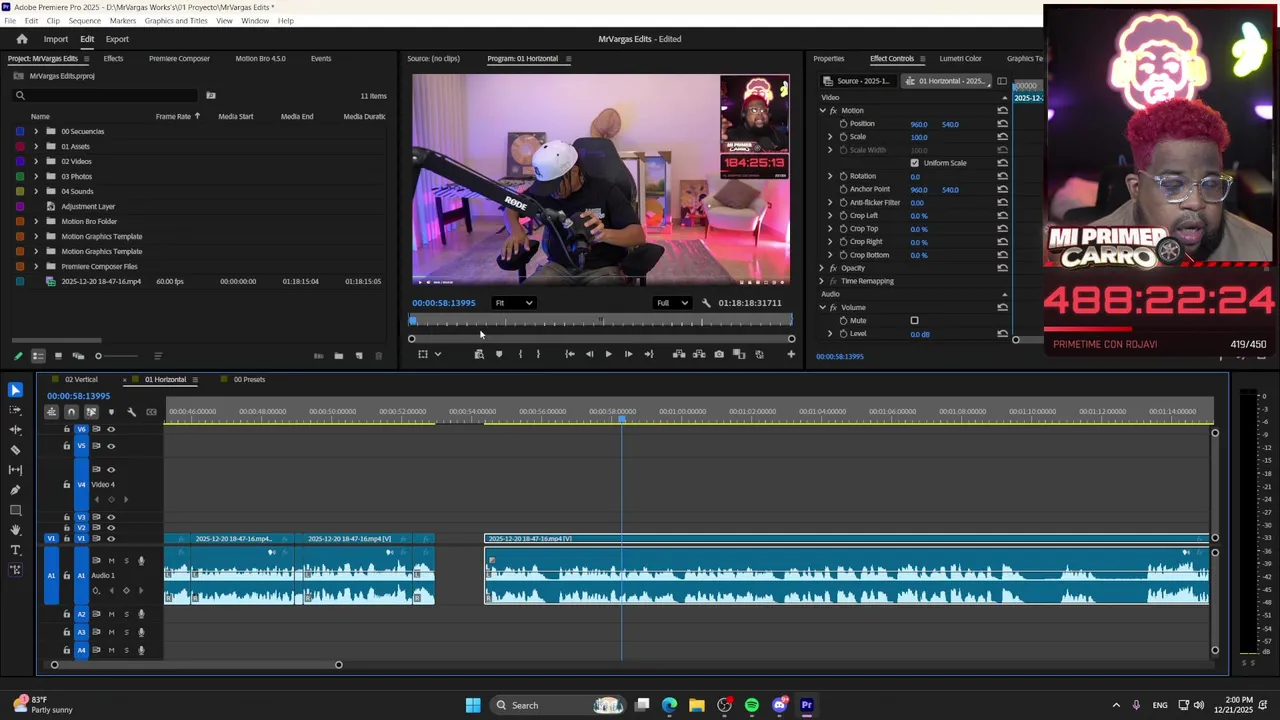The width and height of the screenshot is (1280, 720).
Task: Open the Fit zoom level dropdown
Action: [514, 303]
